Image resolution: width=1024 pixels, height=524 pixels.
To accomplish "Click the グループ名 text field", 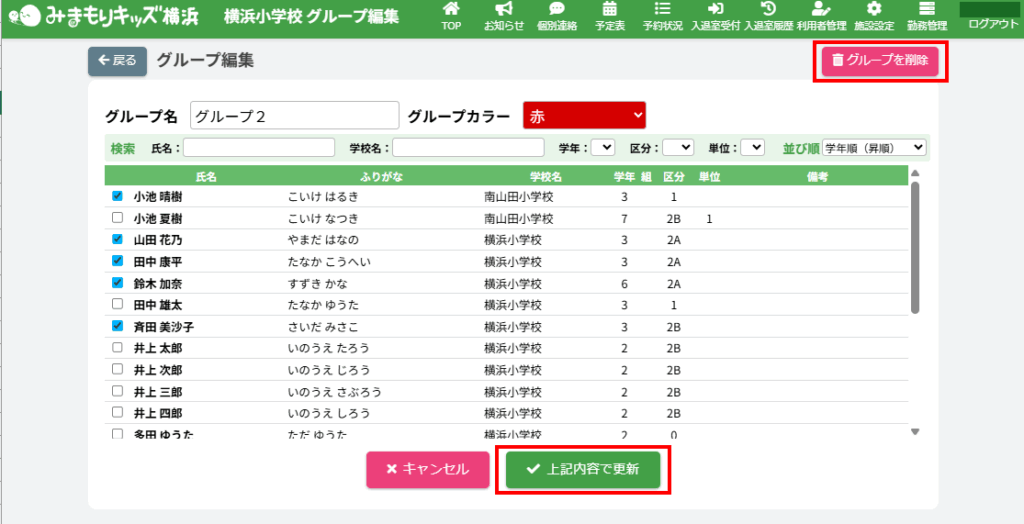I will 294,116.
